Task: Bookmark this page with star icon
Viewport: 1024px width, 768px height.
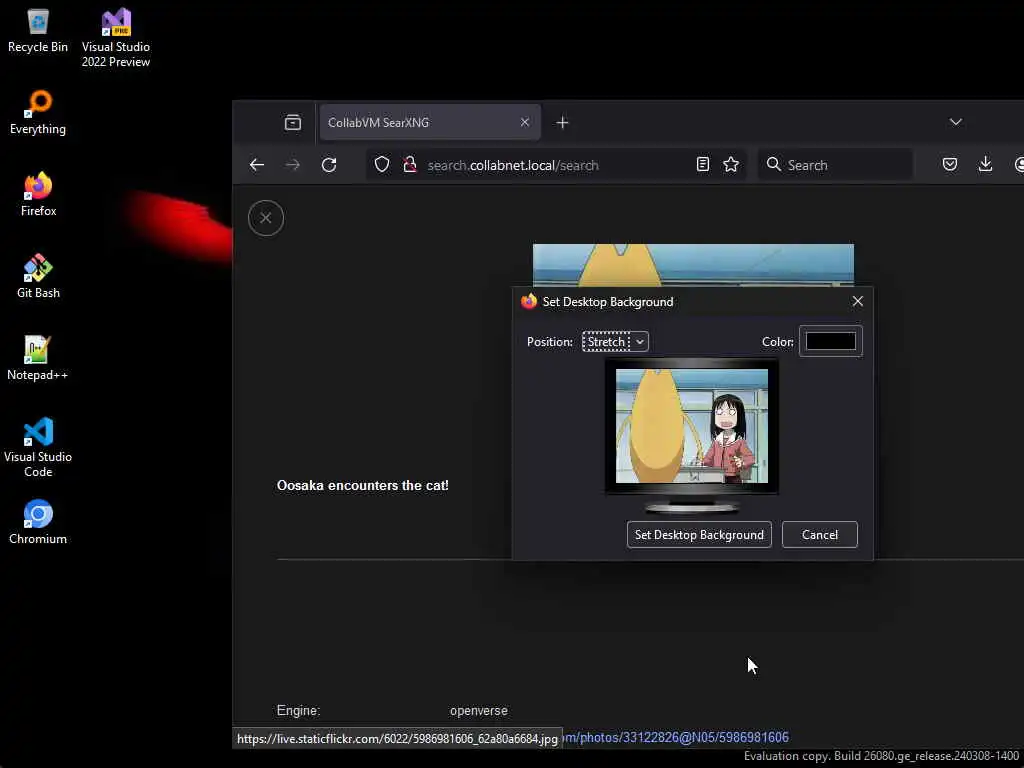Action: (731, 165)
